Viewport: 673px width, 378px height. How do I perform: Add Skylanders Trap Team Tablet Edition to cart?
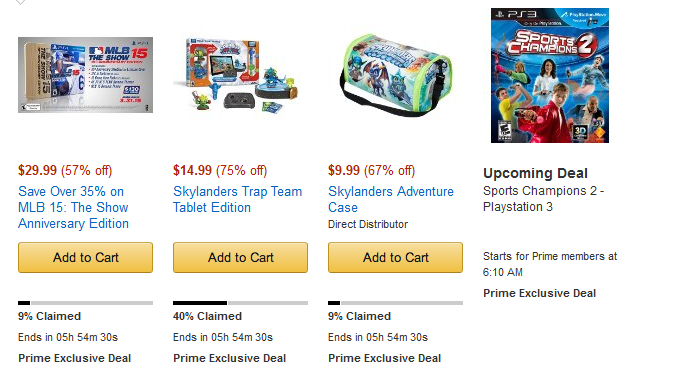240,257
